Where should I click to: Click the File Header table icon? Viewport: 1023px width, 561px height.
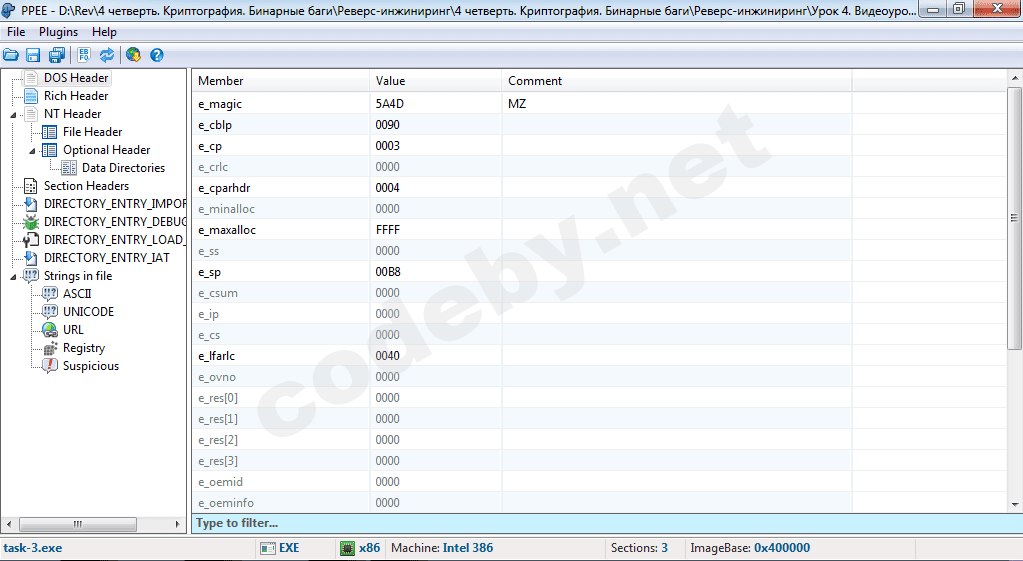(x=50, y=132)
